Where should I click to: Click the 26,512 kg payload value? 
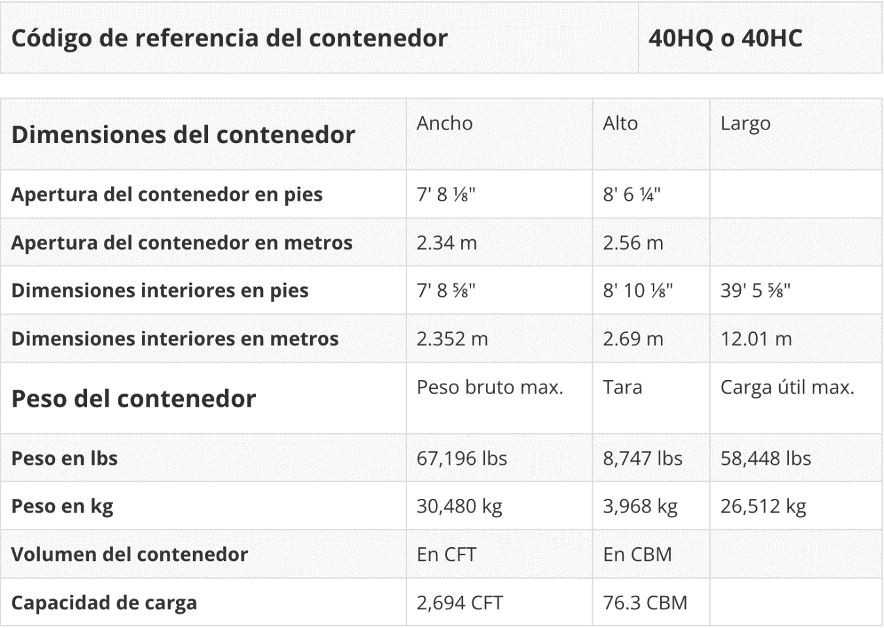click(x=763, y=506)
